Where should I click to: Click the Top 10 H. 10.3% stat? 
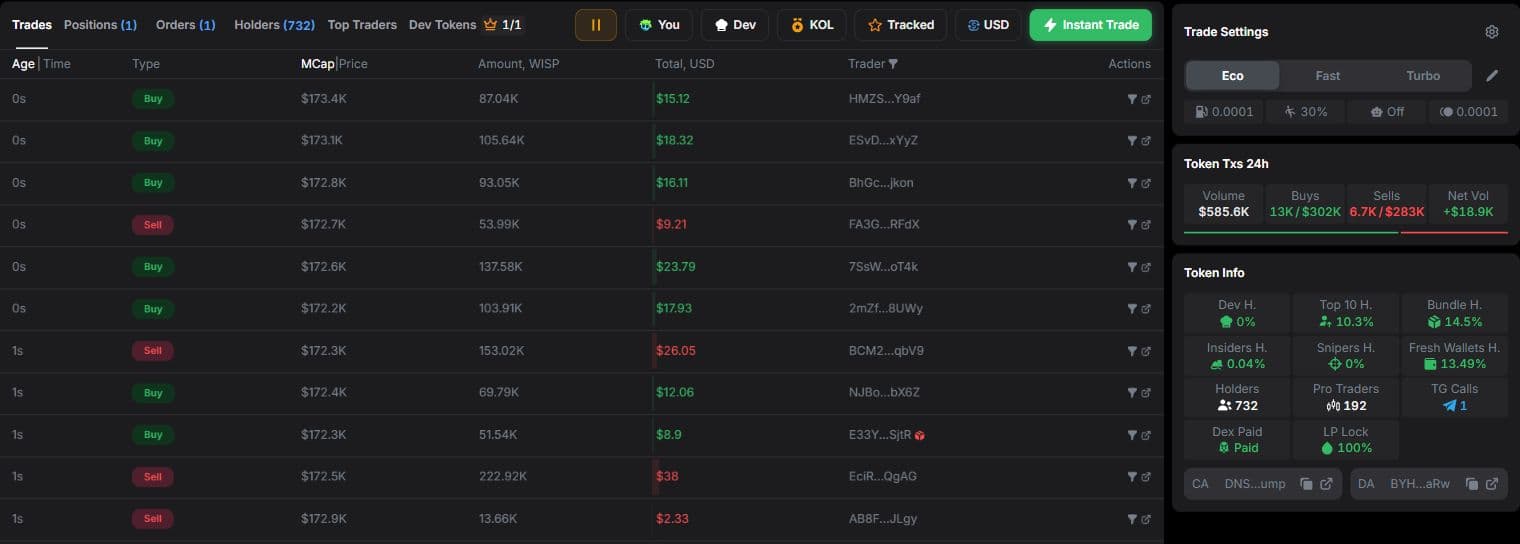tap(1346, 313)
